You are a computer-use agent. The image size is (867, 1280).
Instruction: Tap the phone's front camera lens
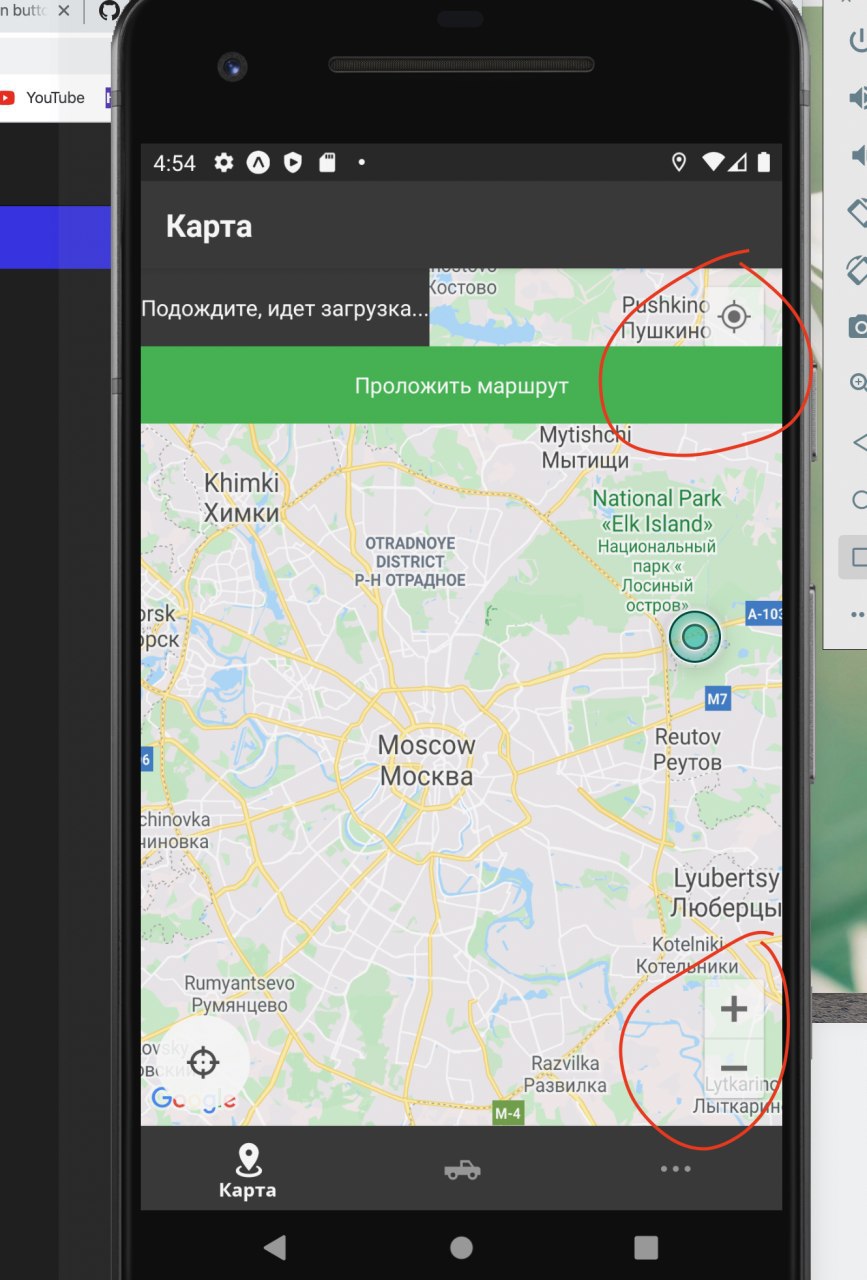[x=234, y=66]
